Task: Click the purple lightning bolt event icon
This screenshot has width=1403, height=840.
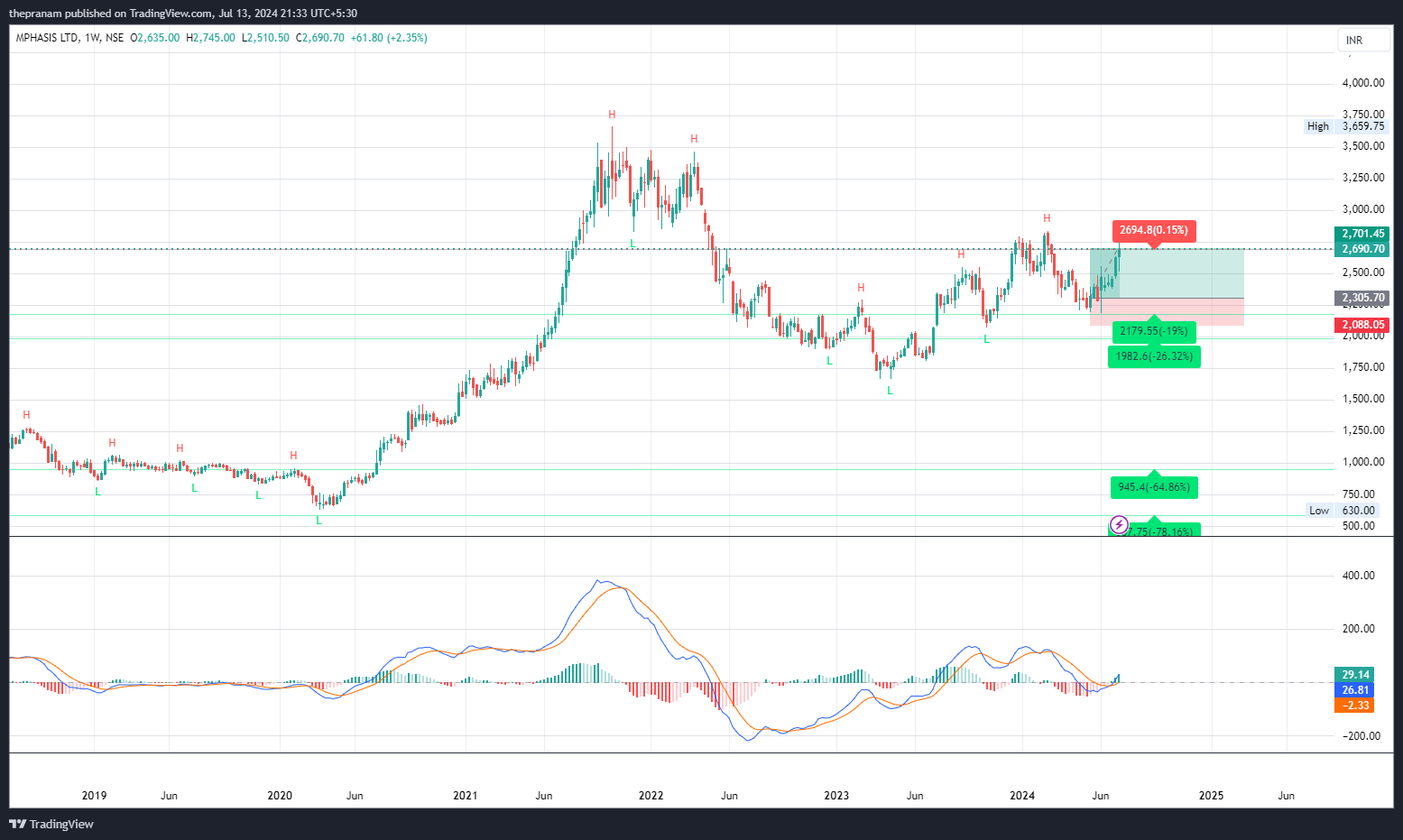Action: pos(1119,524)
